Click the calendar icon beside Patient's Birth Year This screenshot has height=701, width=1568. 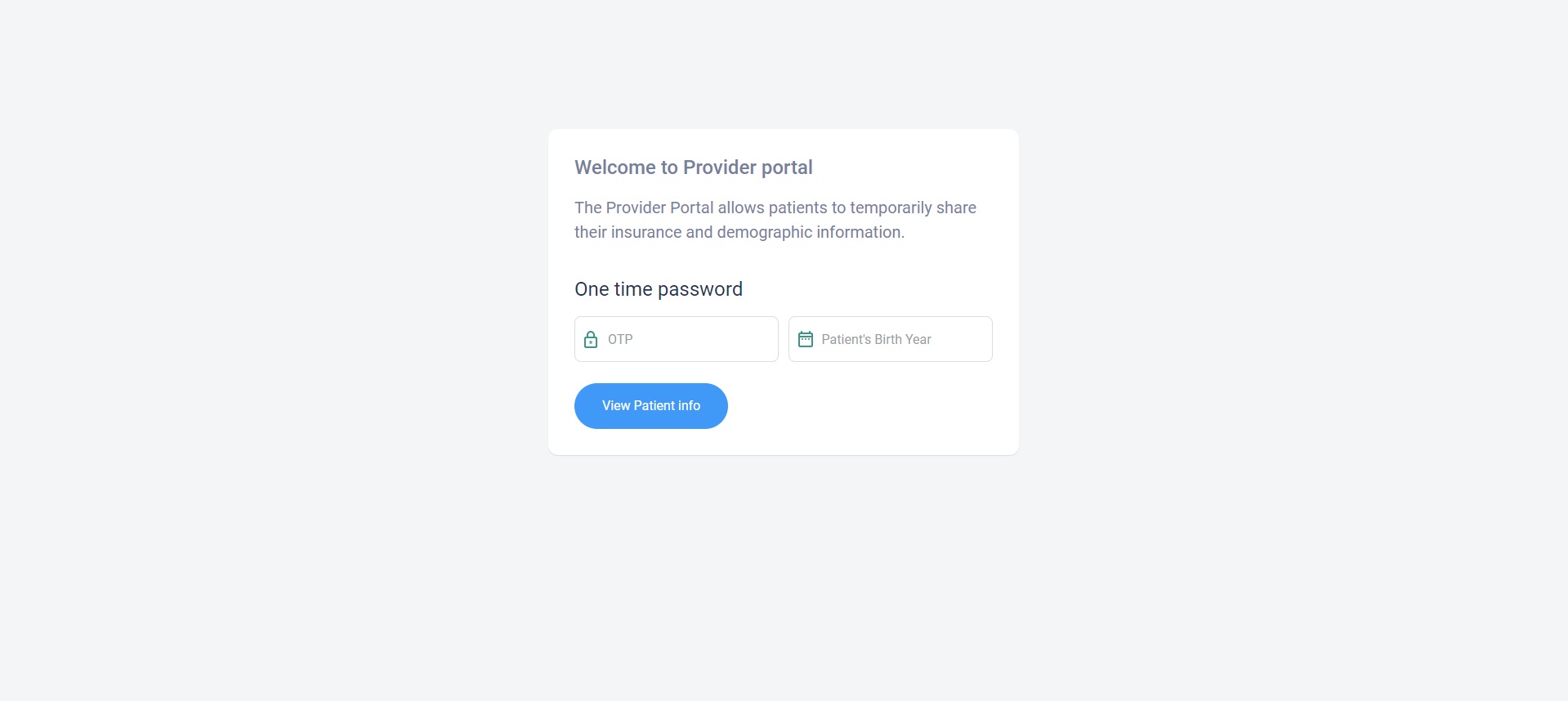click(806, 338)
